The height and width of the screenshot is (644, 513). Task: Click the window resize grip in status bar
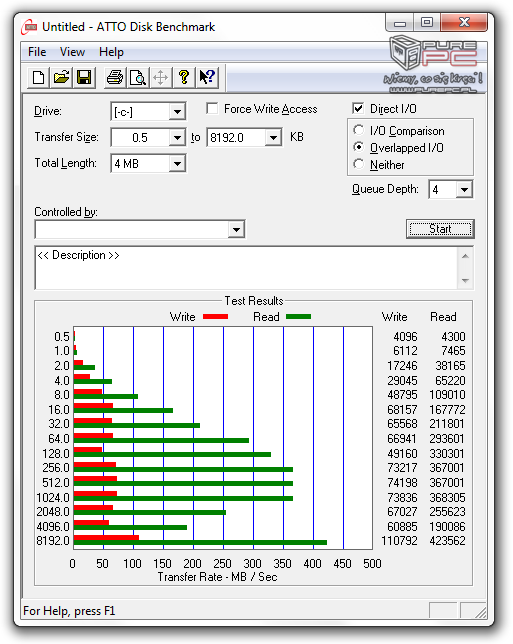pos(480,611)
